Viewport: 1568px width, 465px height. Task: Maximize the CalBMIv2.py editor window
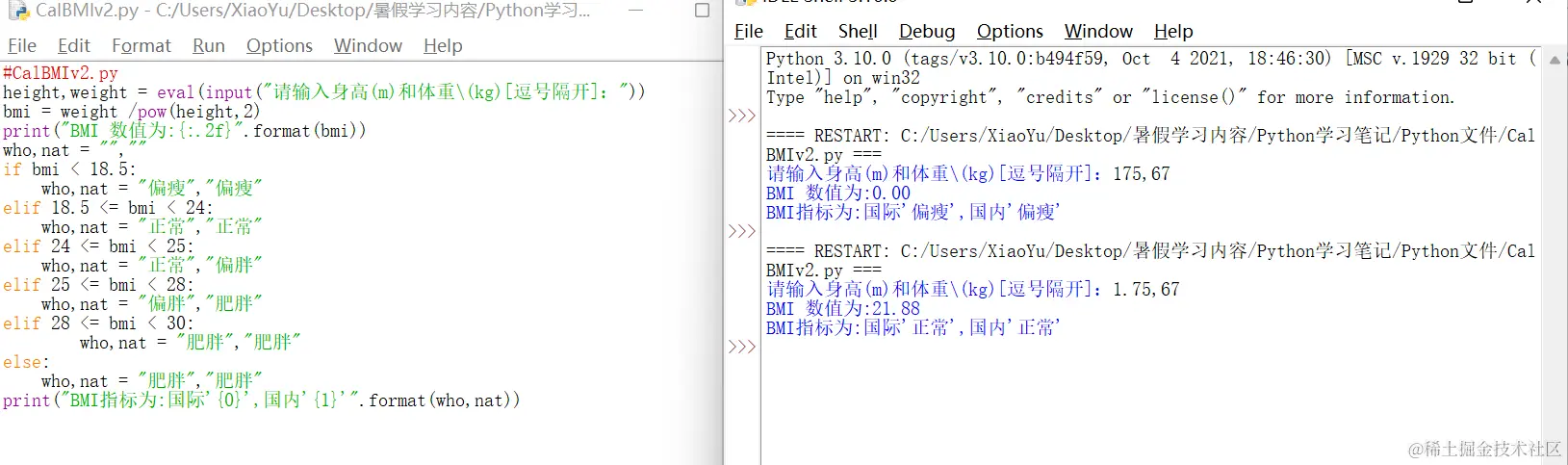tap(703, 11)
